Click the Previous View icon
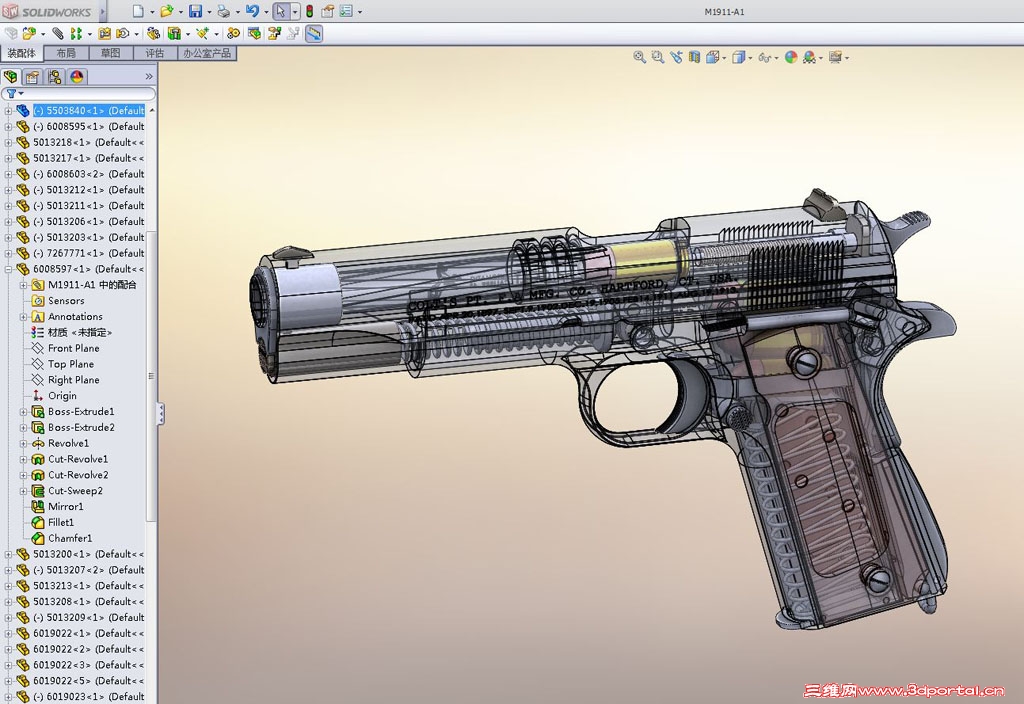1024x704 pixels. (x=676, y=57)
